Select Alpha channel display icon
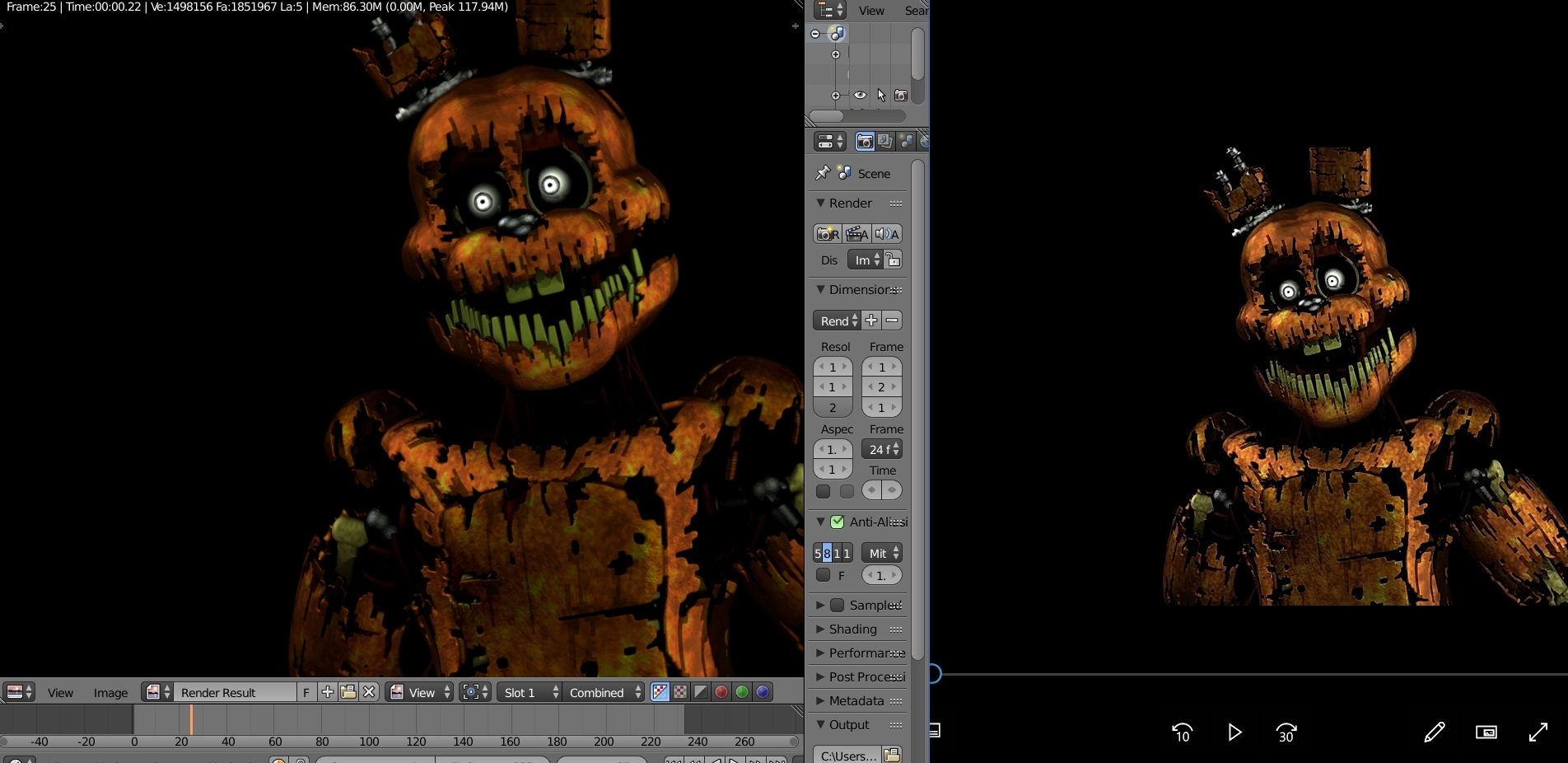Viewport: 1568px width, 763px height. [701, 692]
